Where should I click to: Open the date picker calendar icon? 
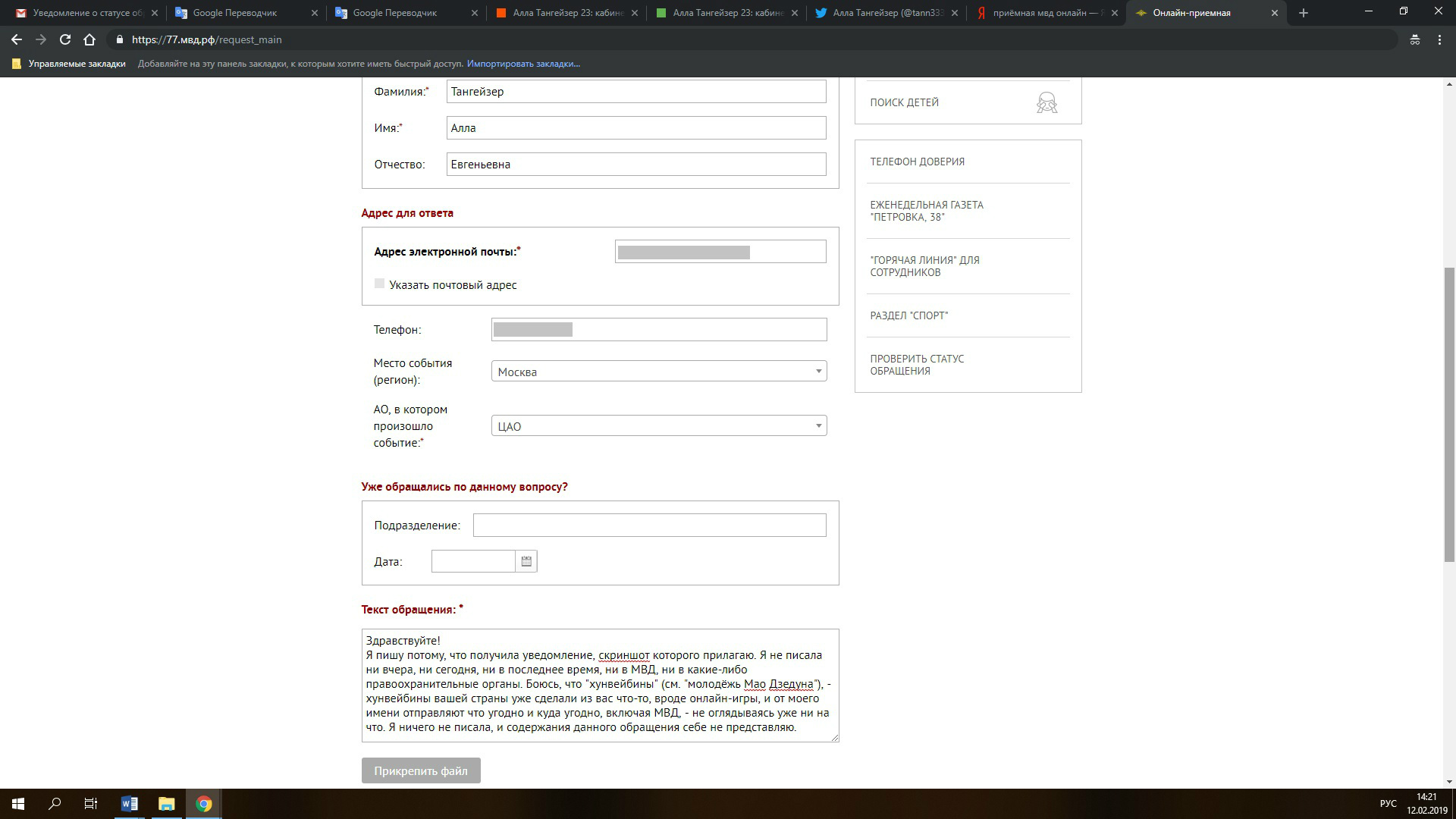(526, 561)
